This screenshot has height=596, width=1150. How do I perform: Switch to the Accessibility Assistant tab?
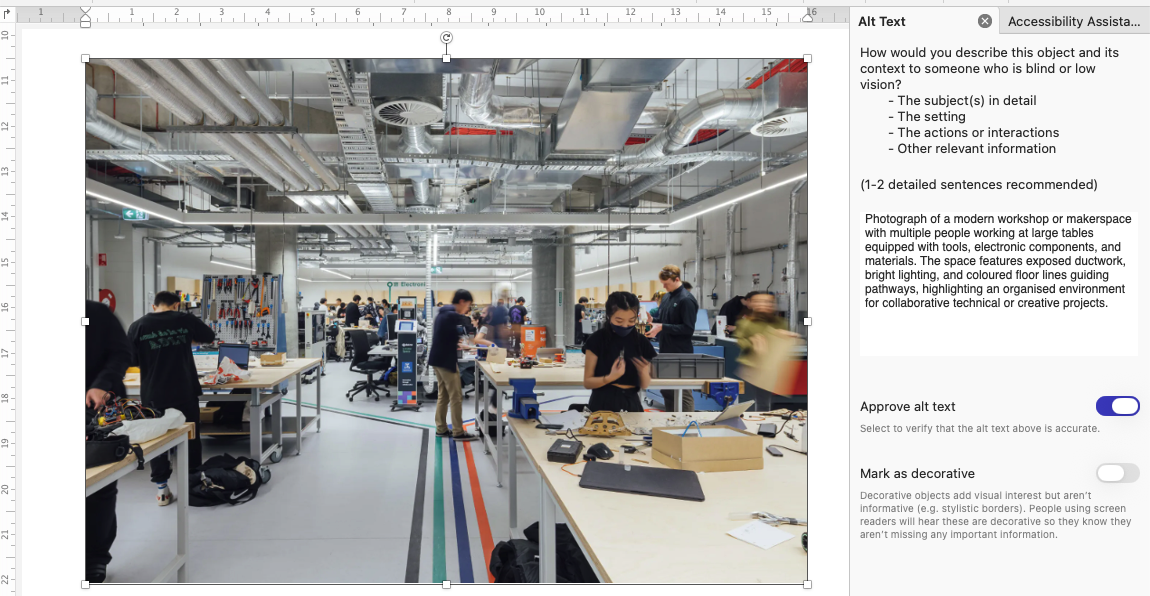(x=1074, y=21)
